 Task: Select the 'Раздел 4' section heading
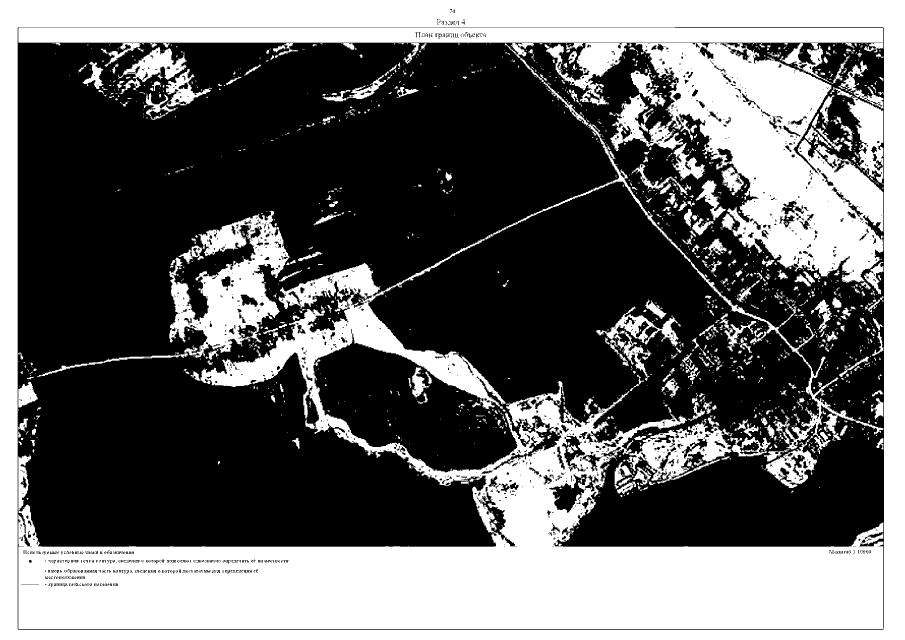click(452, 20)
